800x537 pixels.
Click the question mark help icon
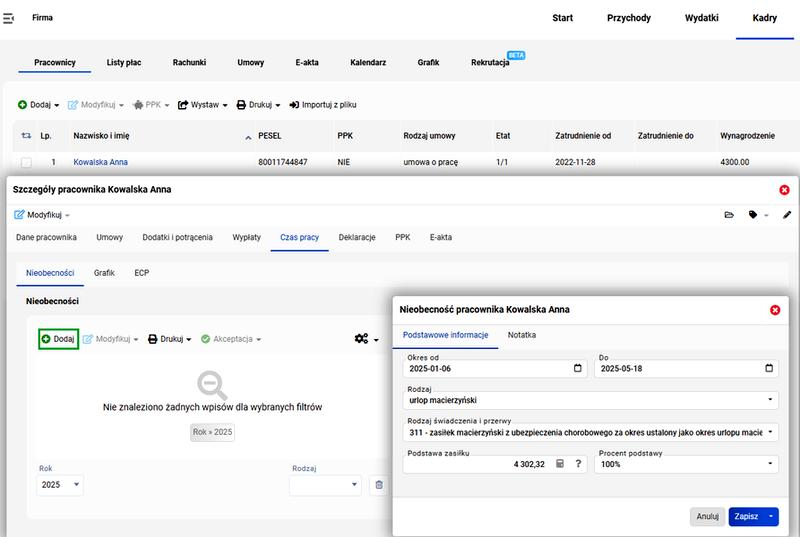tap(578, 464)
